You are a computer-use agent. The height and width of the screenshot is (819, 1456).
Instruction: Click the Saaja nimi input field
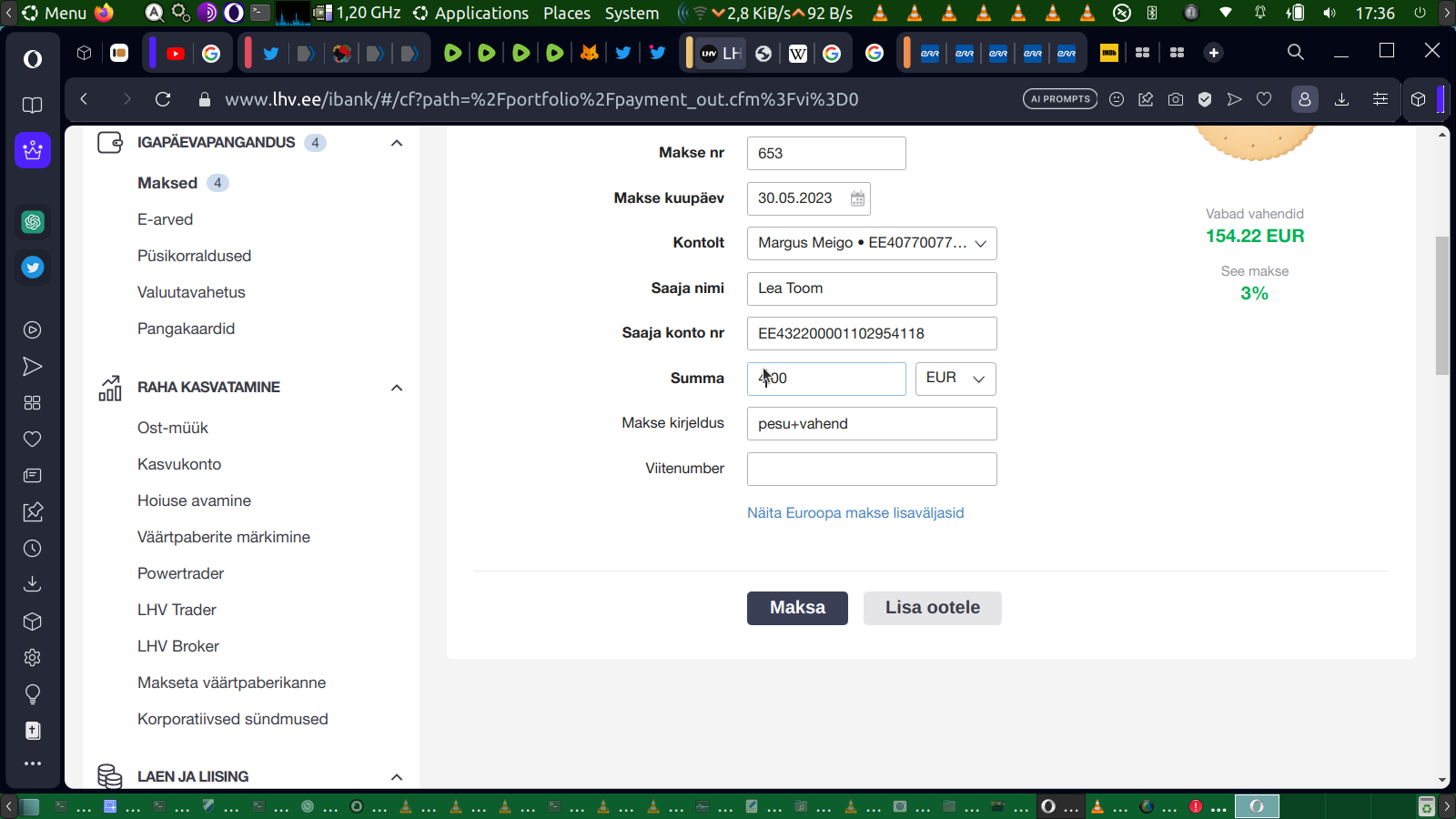pos(872,288)
